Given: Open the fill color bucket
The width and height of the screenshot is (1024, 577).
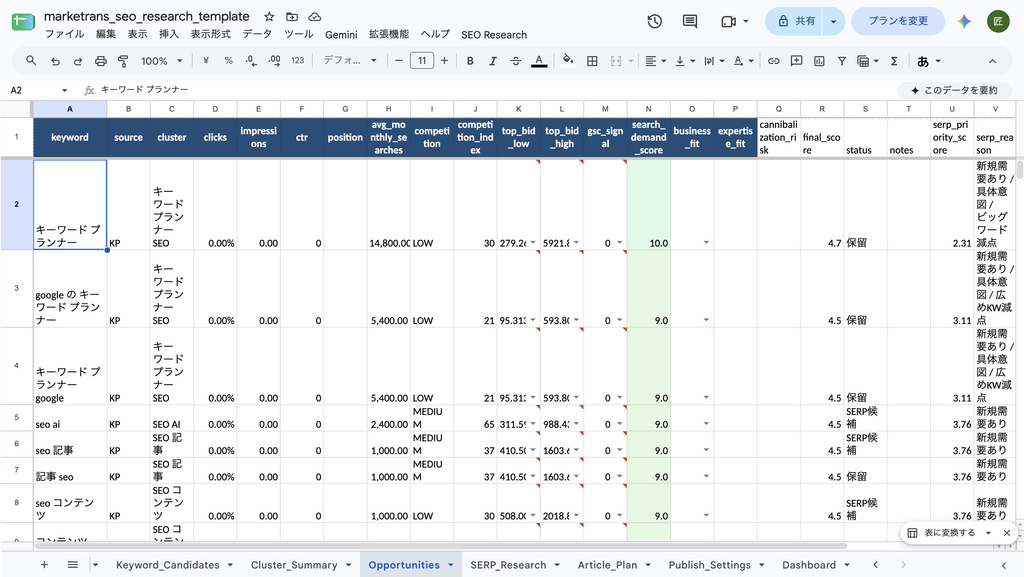Looking at the screenshot, I should [x=568, y=61].
